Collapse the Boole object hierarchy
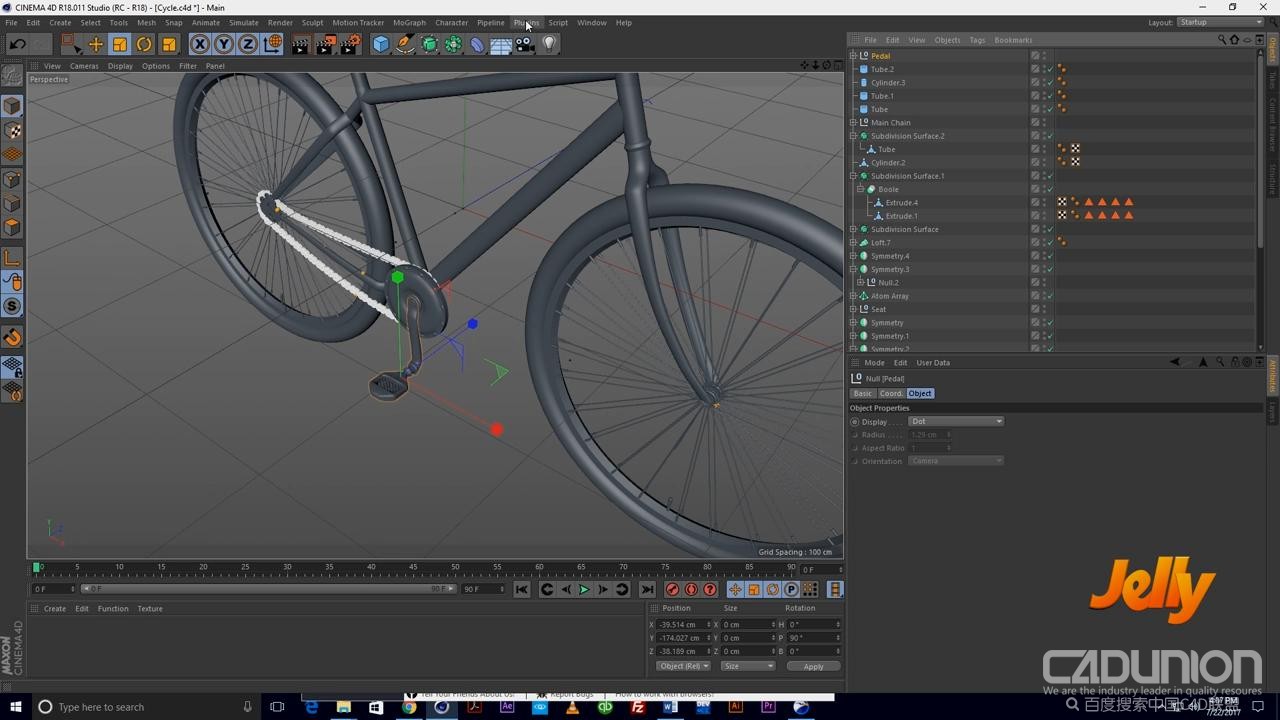This screenshot has width=1280, height=720. (x=860, y=189)
